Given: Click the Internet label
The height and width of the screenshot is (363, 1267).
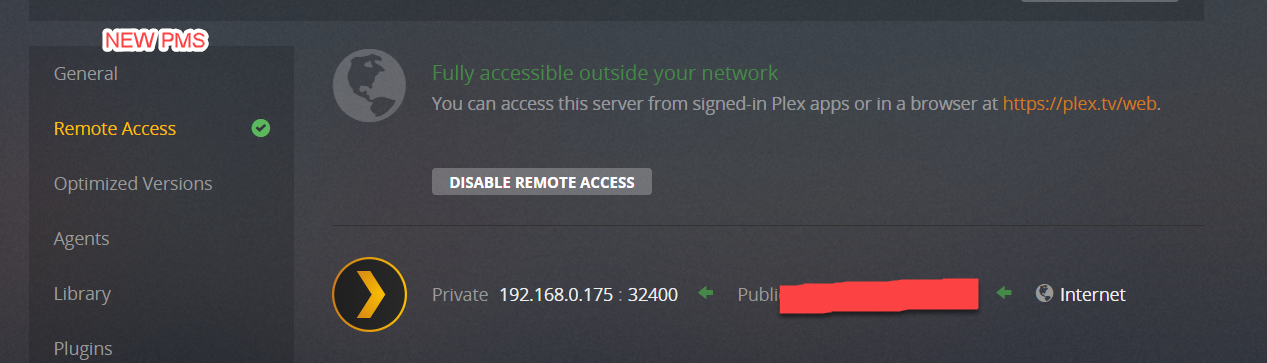Looking at the screenshot, I should (1093, 295).
